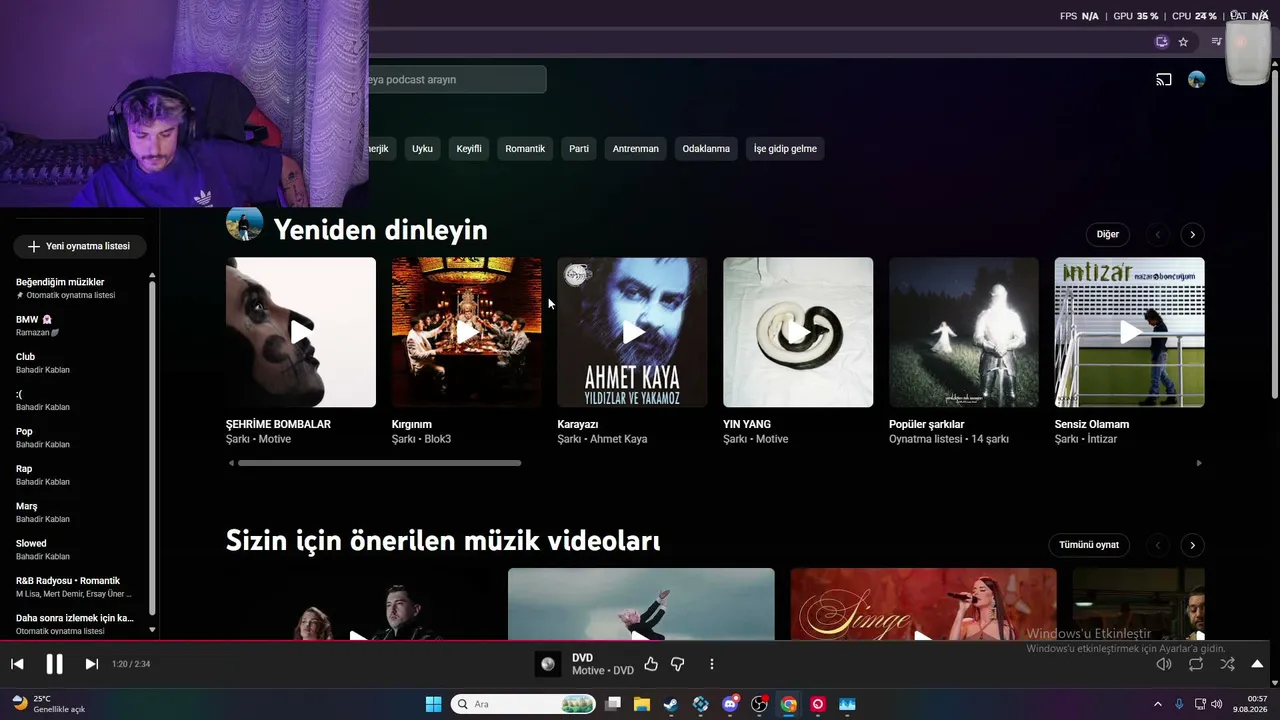Viewport: 1280px width, 720px height.
Task: Click the install app icon in address bar
Action: click(1161, 42)
